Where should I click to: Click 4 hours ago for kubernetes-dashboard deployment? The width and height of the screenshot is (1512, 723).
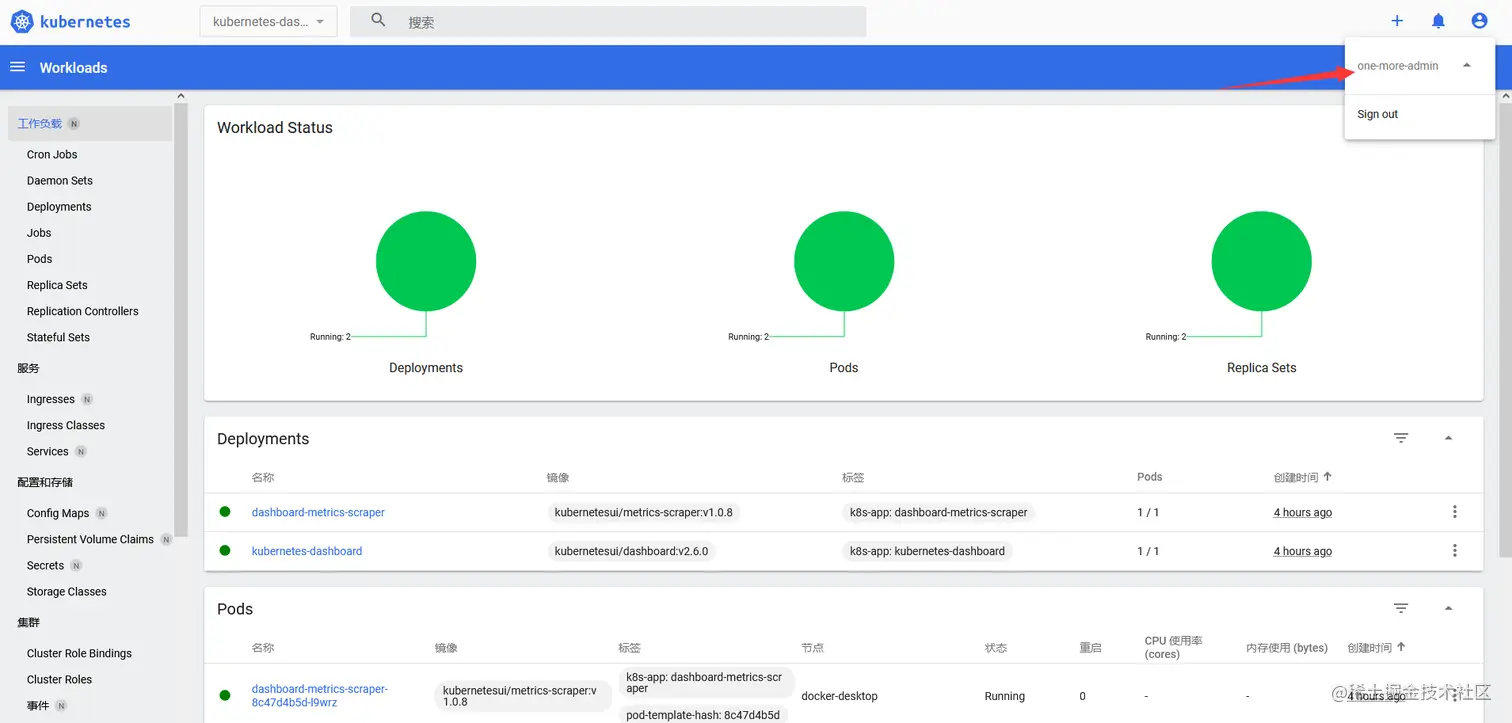tap(1303, 551)
